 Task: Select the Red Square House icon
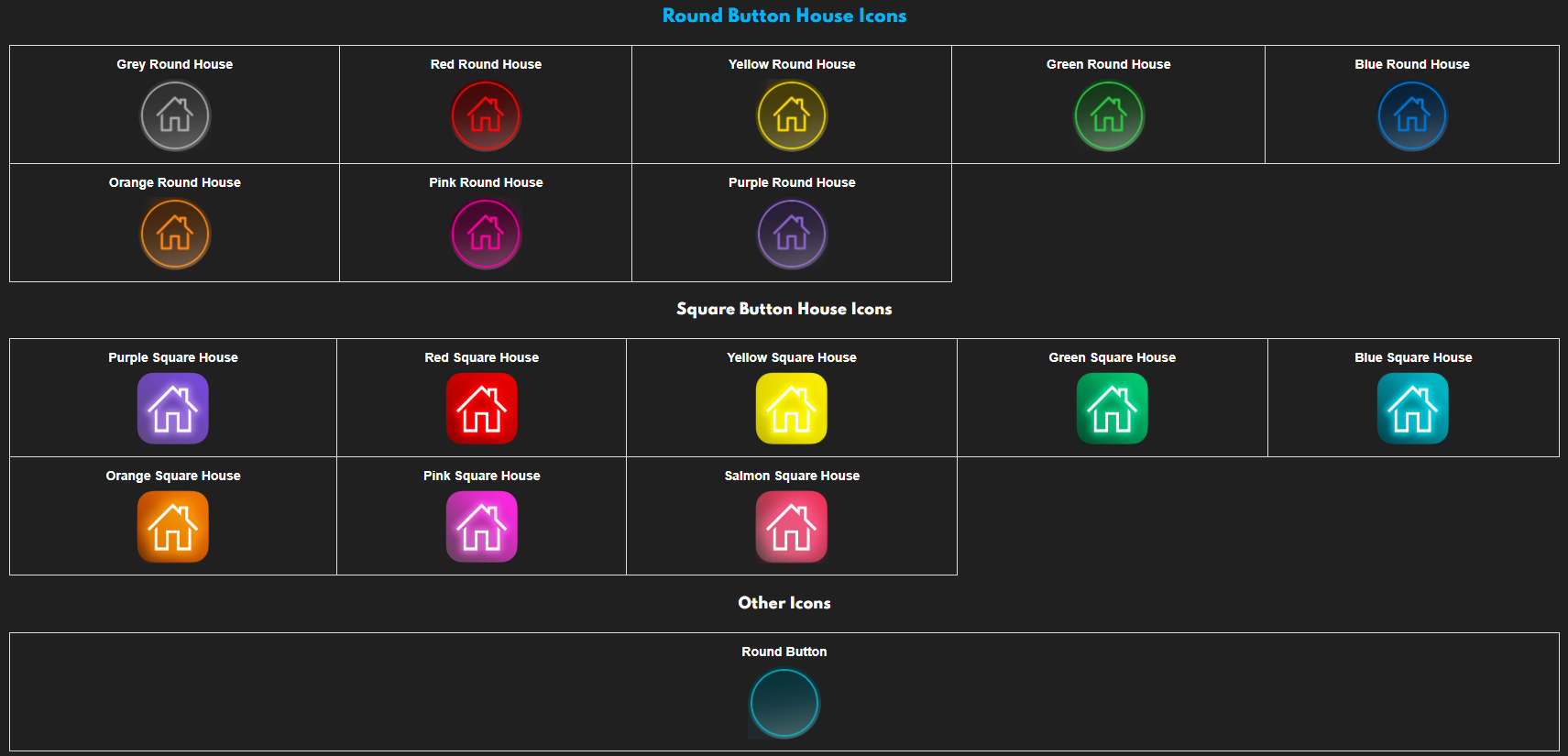tap(482, 409)
